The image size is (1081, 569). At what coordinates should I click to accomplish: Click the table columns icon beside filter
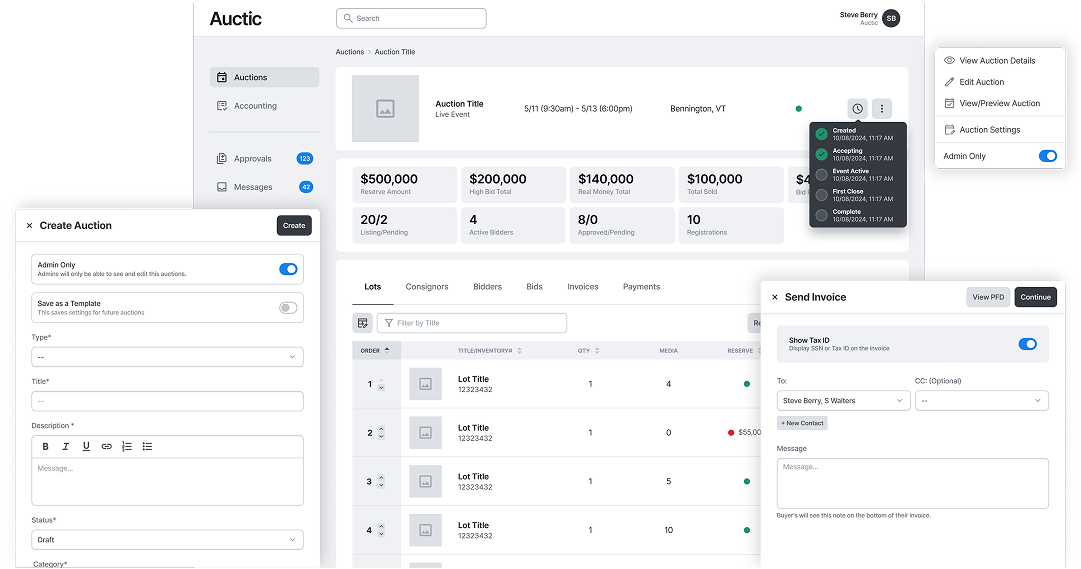(x=363, y=323)
